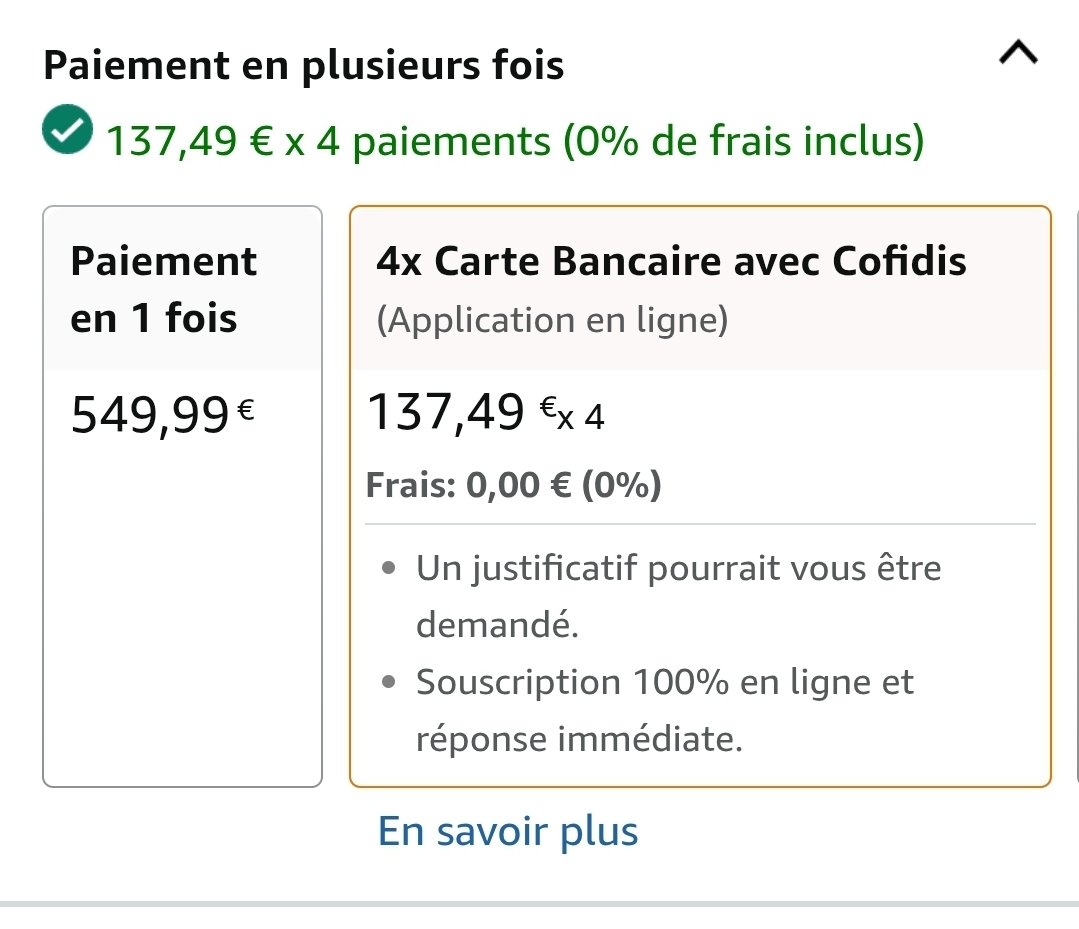Click the Un justificatif pourrait vous être demandé note

click(x=678, y=596)
